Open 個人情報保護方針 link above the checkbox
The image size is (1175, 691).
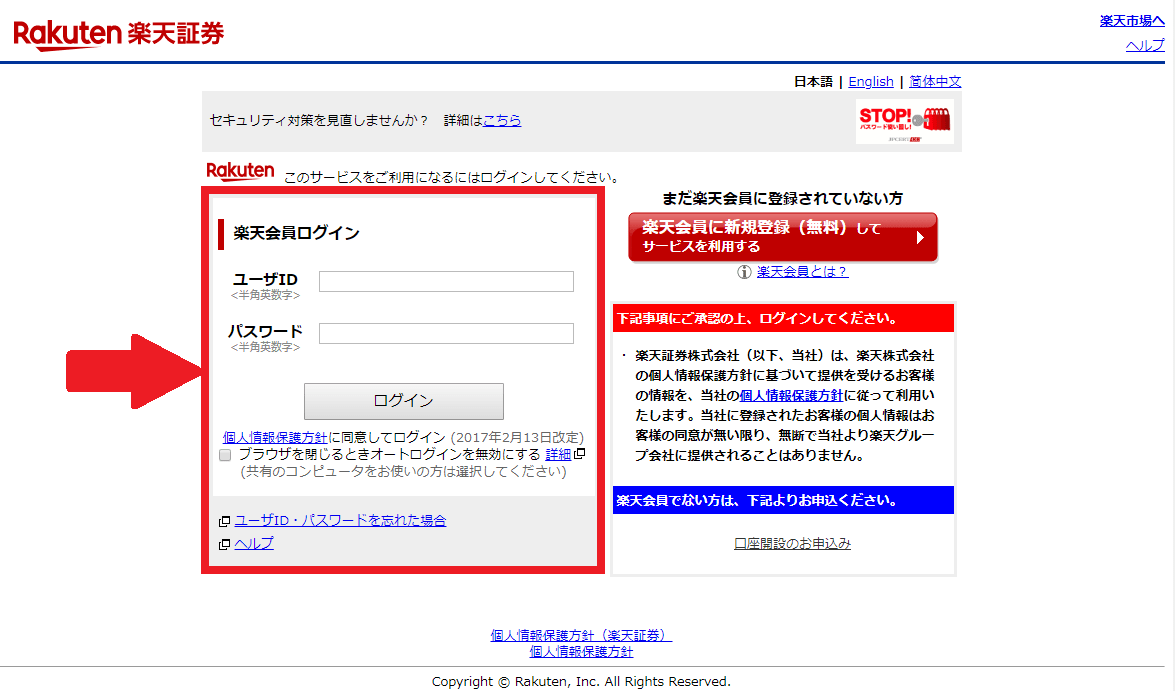point(275,437)
